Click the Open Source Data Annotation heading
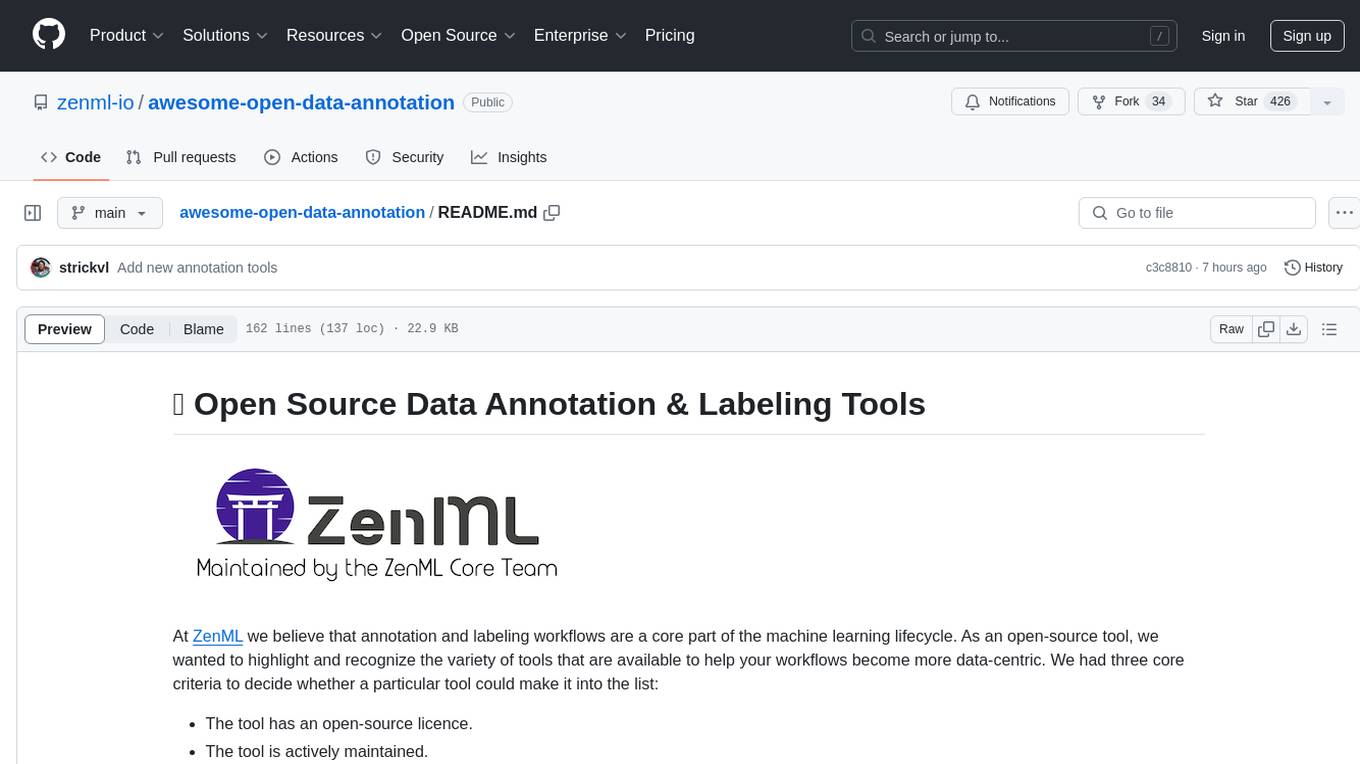Image resolution: width=1360 pixels, height=764 pixels. [x=549, y=404]
